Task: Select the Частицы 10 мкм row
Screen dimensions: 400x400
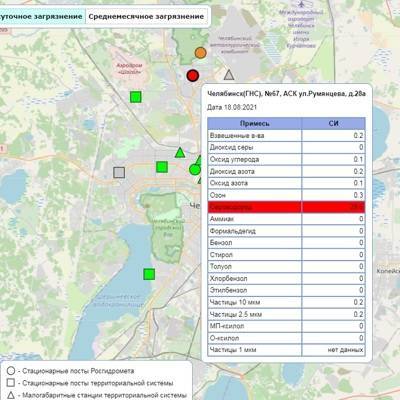Action: [x=286, y=302]
